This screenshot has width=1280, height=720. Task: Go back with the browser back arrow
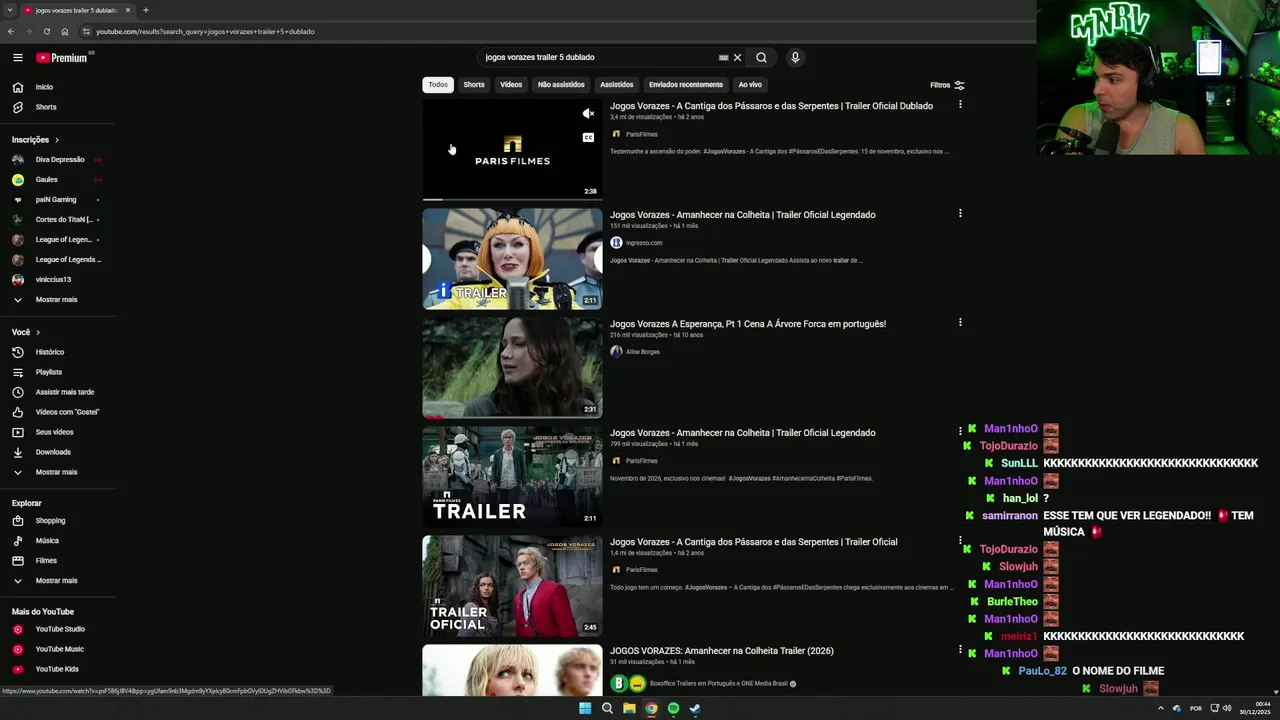pos(11,31)
